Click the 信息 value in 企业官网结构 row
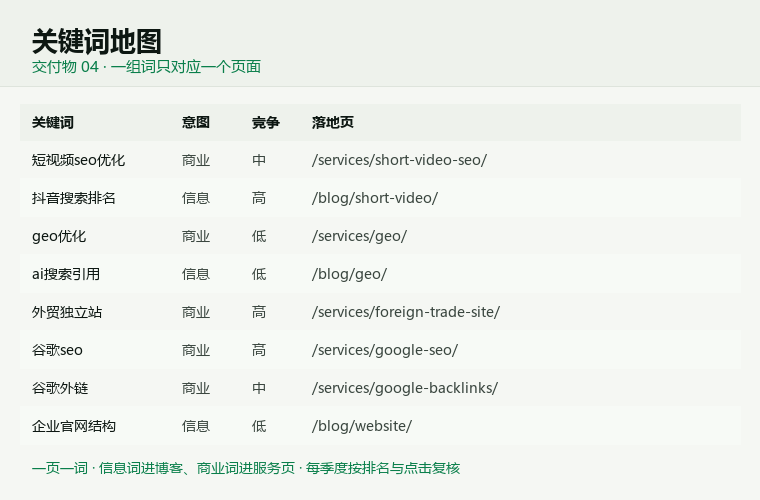The image size is (760, 500). pos(196,426)
